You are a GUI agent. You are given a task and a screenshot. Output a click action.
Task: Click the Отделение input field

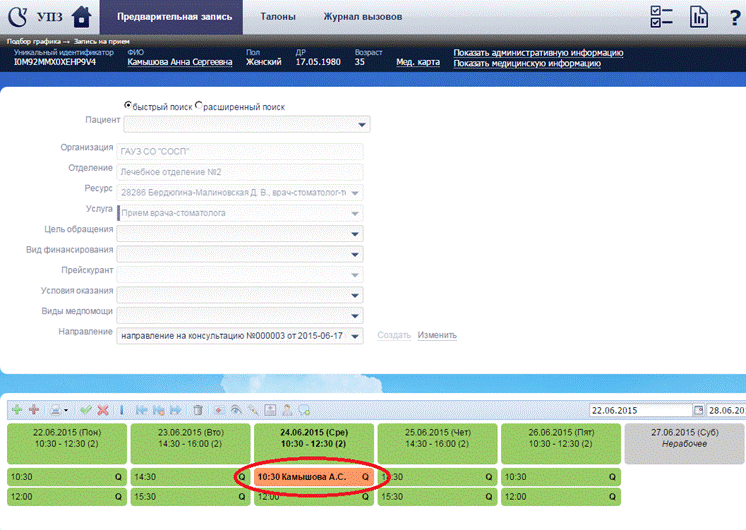tap(240, 172)
